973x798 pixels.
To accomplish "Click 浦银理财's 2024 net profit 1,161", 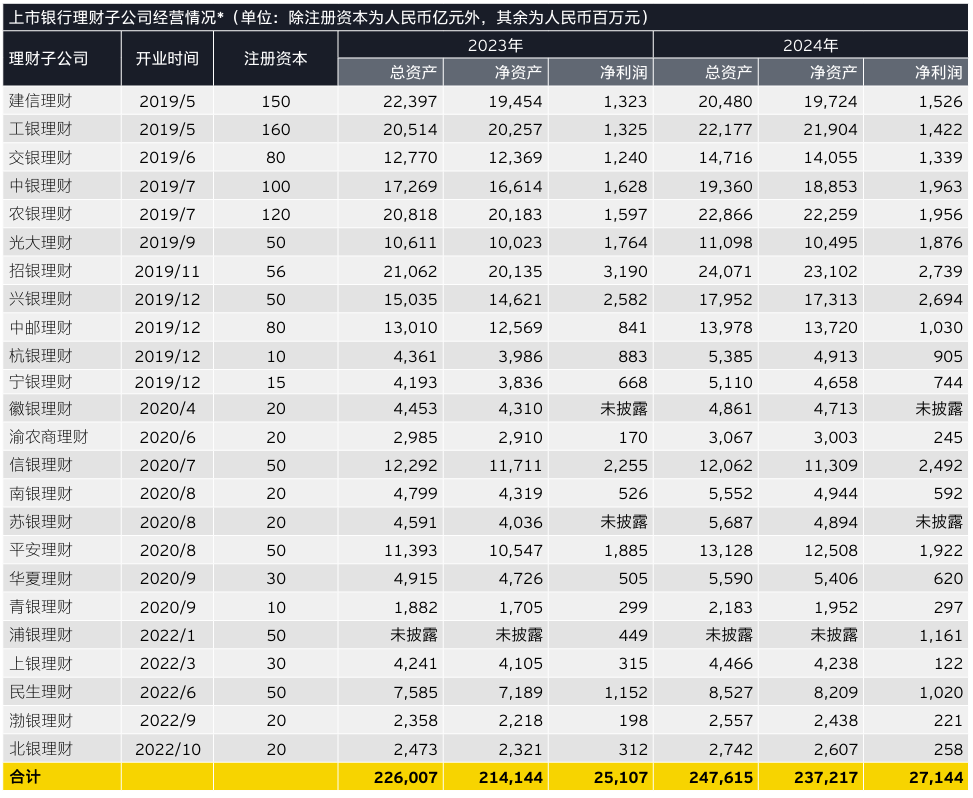I will click(939, 635).
